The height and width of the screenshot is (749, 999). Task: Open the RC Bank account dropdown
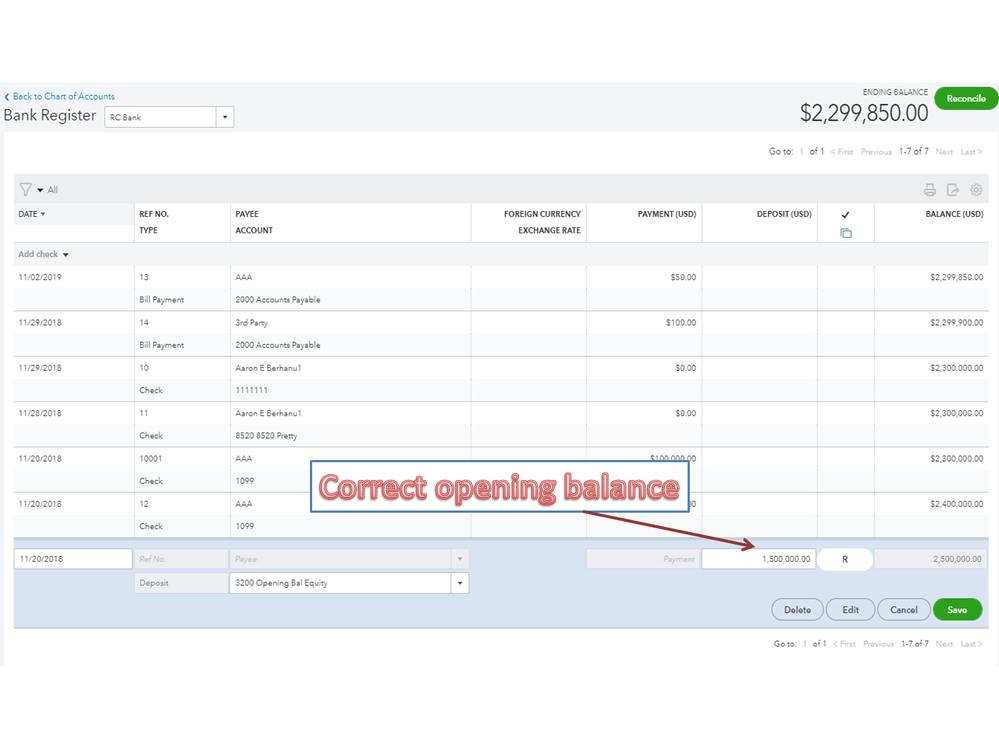225,117
